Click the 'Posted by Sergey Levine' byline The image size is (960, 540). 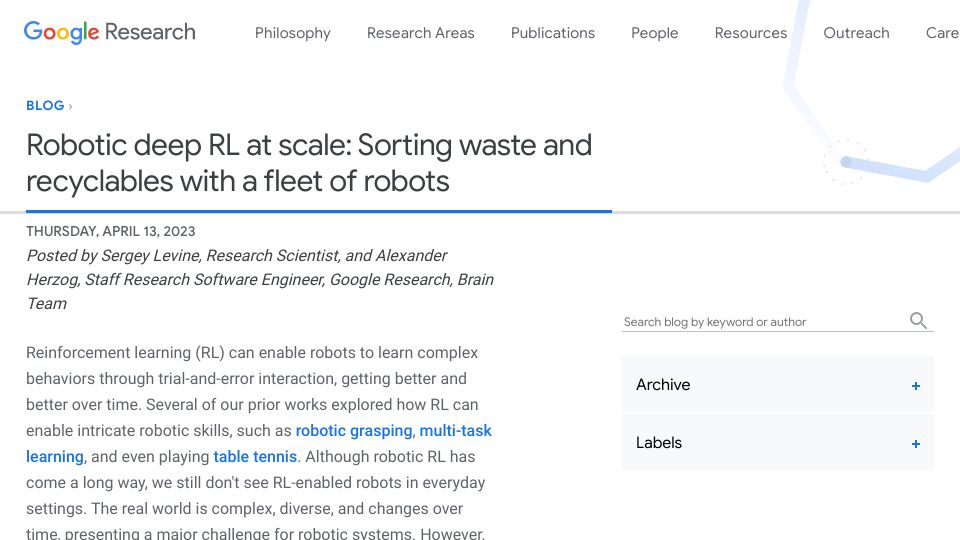tap(260, 279)
